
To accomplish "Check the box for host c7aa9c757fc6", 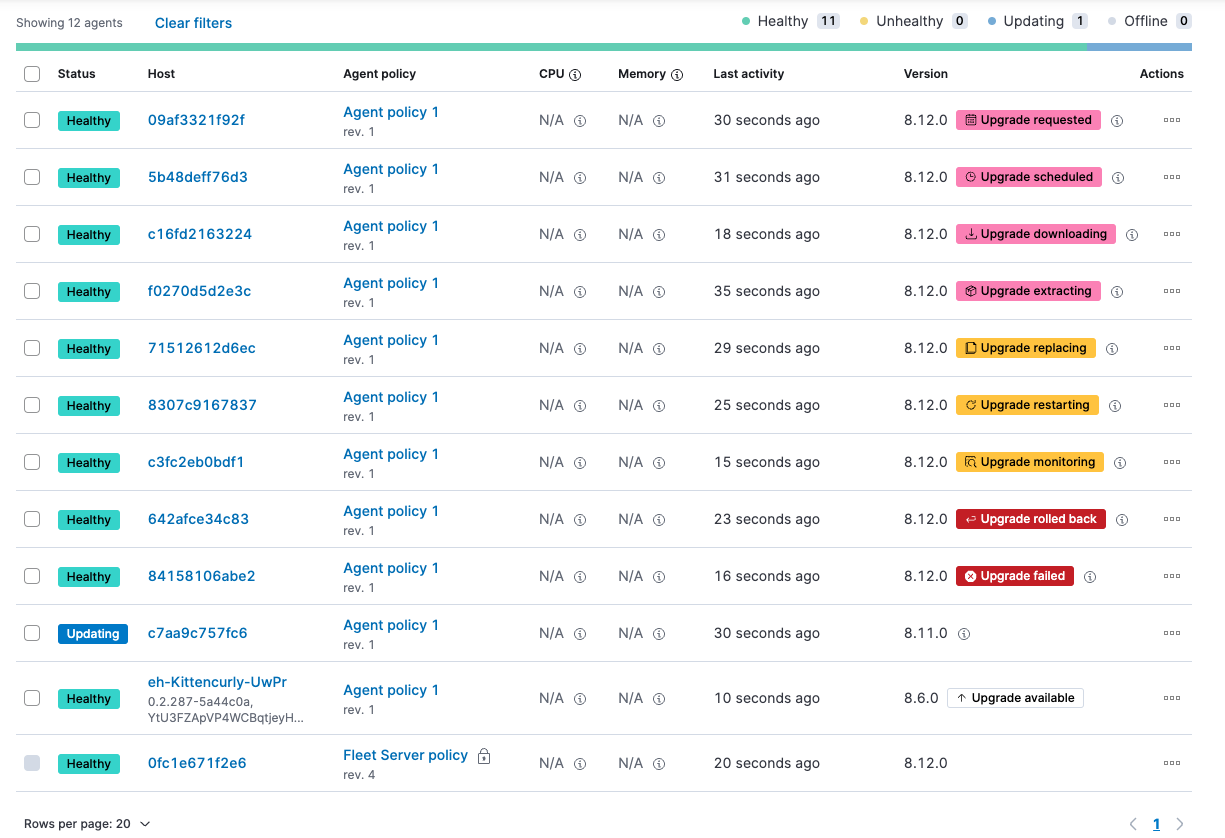I will (x=32, y=633).
